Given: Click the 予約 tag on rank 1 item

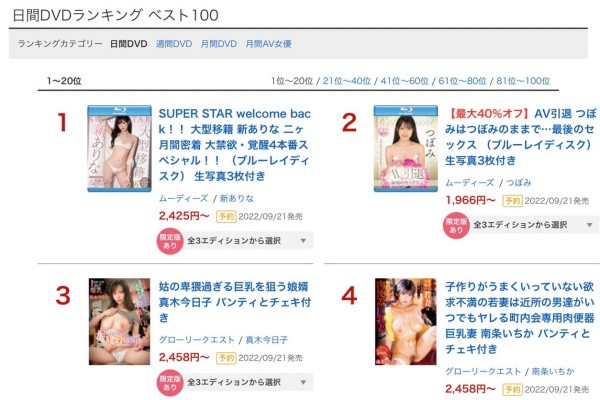Looking at the screenshot, I should 226,217.
